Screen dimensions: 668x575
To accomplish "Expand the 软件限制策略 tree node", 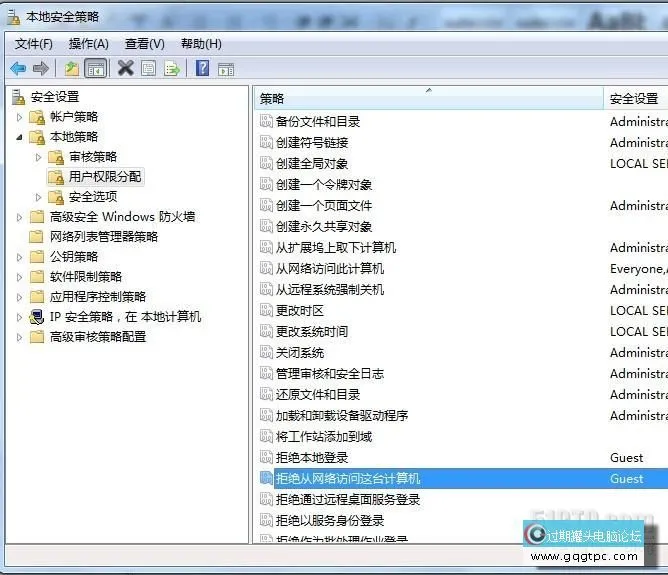I will (19, 277).
